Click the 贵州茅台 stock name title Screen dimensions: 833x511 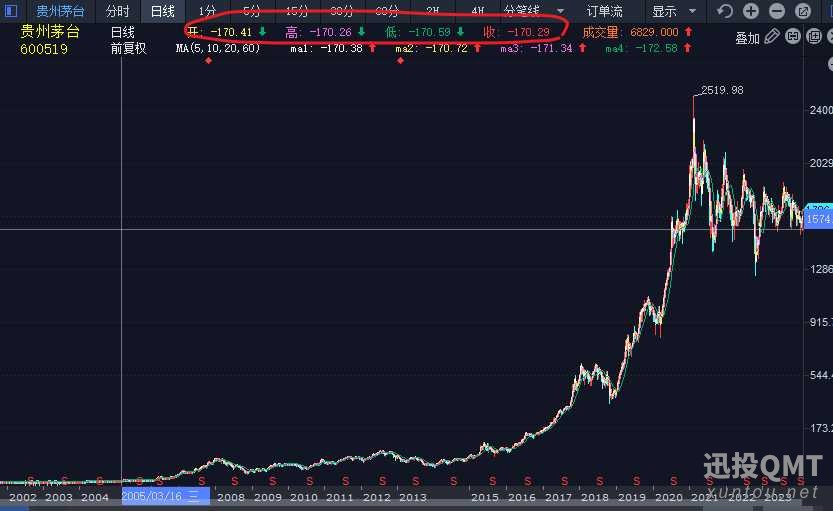pyautogui.click(x=50, y=31)
